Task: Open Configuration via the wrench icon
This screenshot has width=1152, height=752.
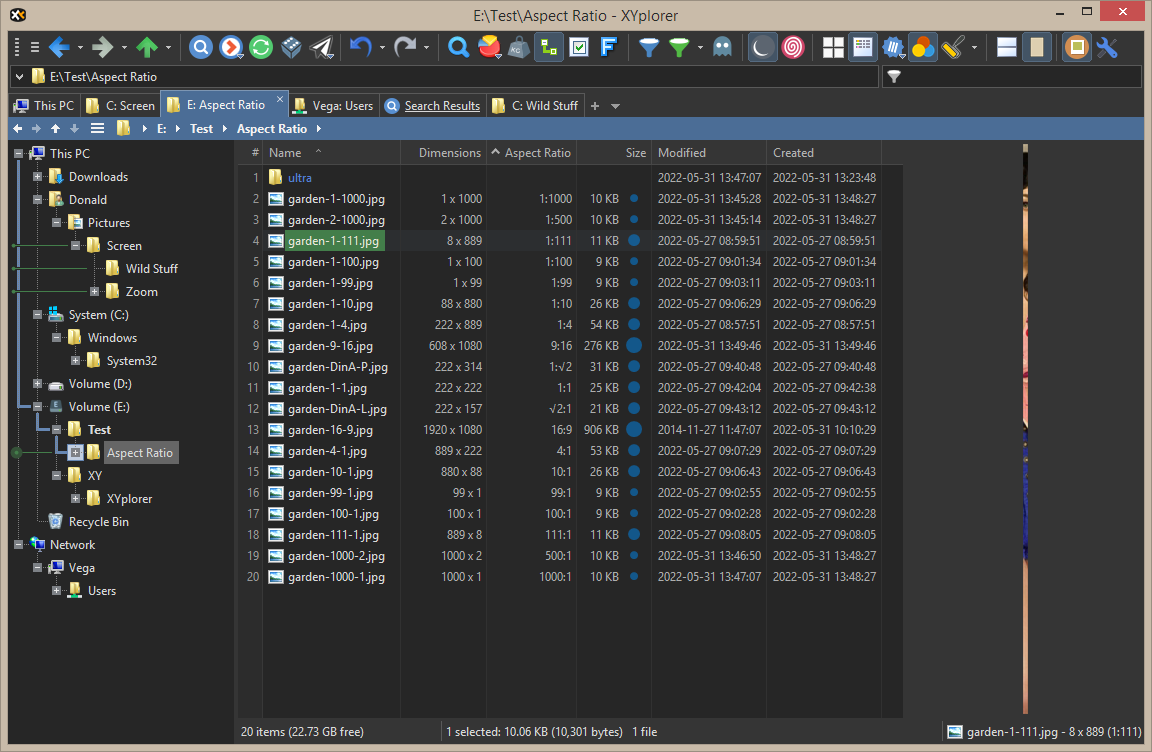Action: [1107, 47]
